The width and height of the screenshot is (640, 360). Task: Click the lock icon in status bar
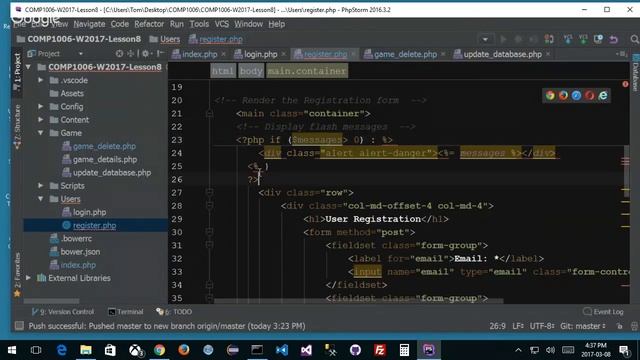[x=620, y=326]
